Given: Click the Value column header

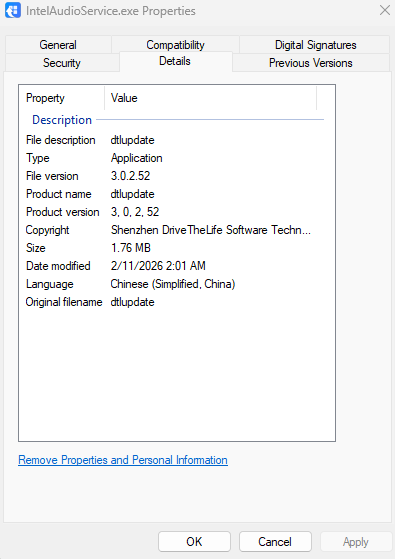Looking at the screenshot, I should [211, 98].
